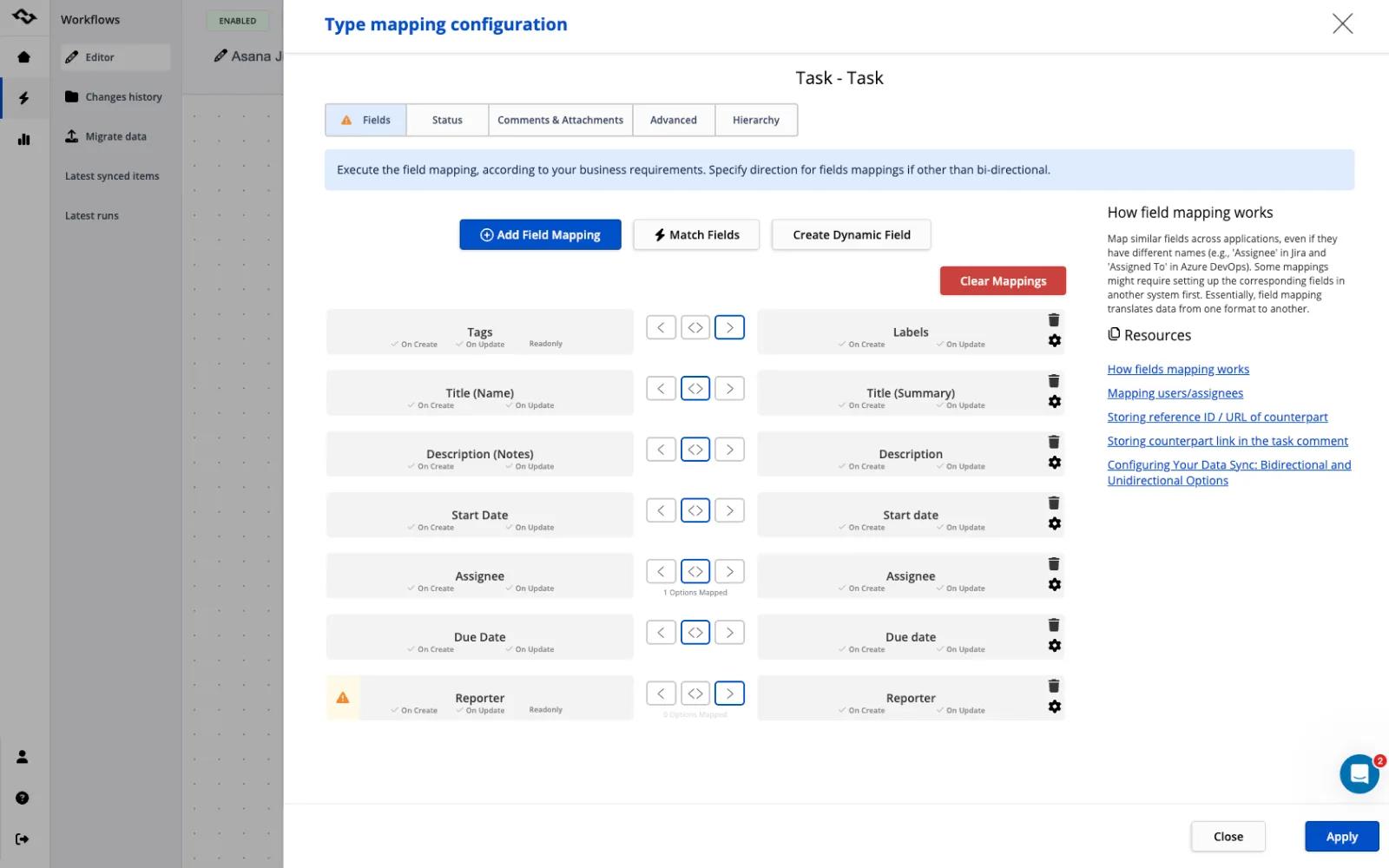Open gear settings for Assignee mapping
Viewport: 1389px width, 868px height.
point(1054,585)
